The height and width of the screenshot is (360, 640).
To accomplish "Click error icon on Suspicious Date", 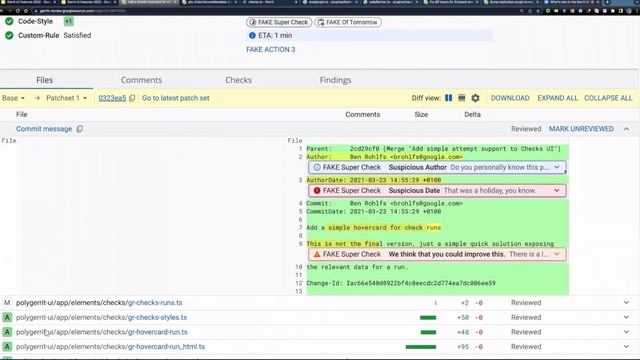I will pos(317,190).
